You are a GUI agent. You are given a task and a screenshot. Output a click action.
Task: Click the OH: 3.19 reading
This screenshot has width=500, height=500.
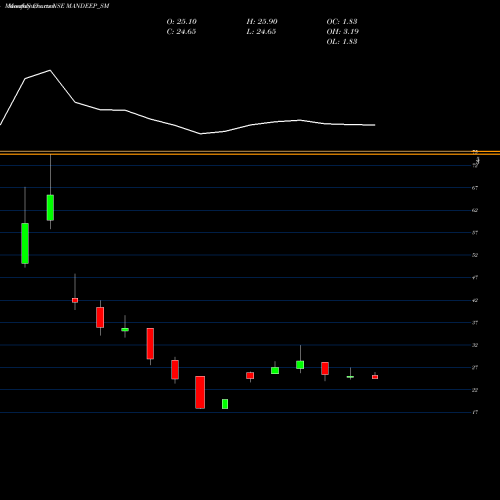coord(343,32)
